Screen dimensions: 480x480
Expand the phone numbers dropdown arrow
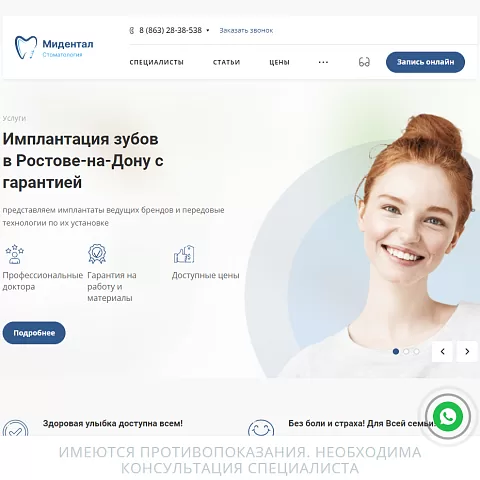click(x=208, y=30)
